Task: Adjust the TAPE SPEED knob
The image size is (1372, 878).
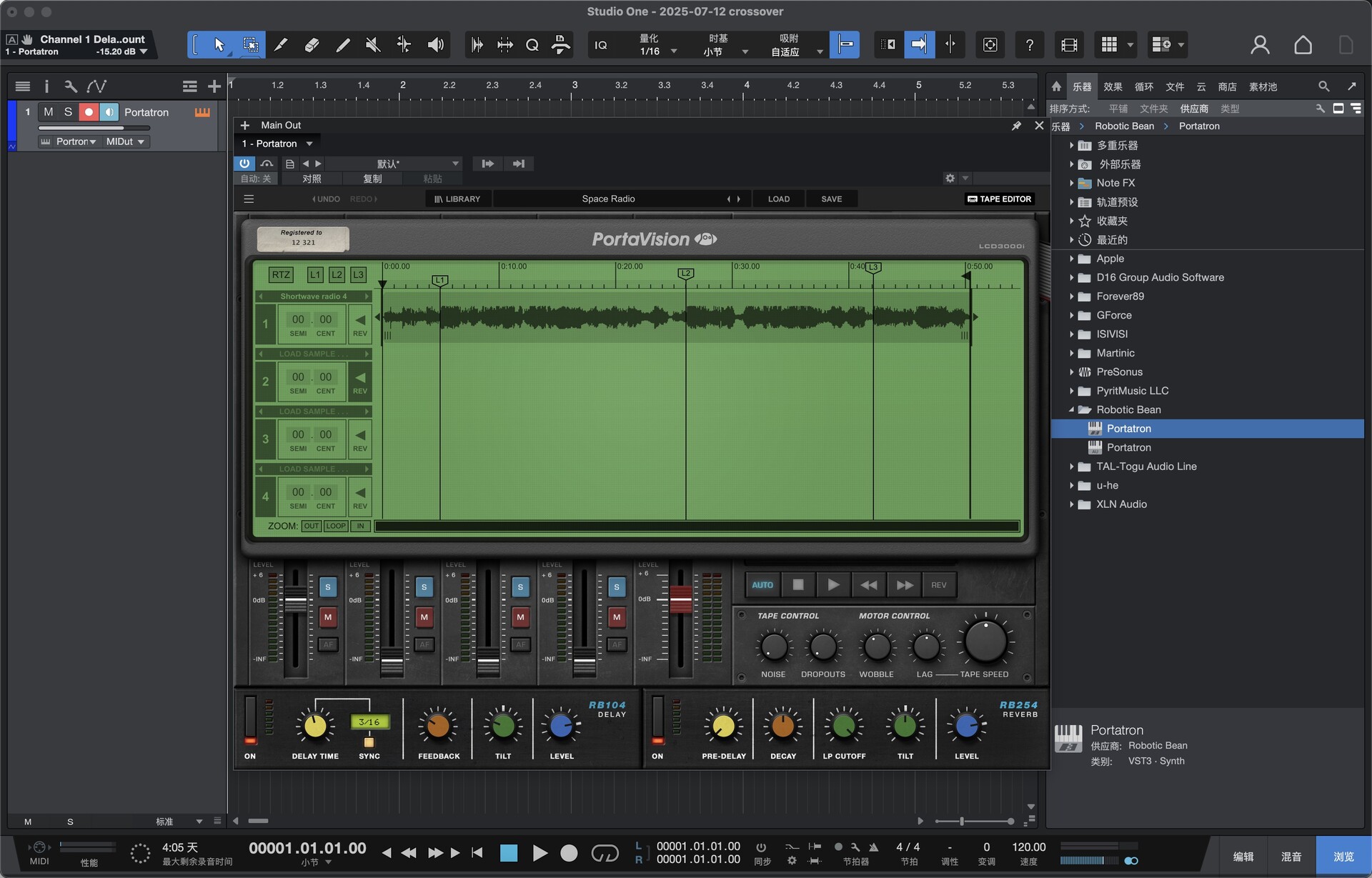Action: pyautogui.click(x=985, y=642)
